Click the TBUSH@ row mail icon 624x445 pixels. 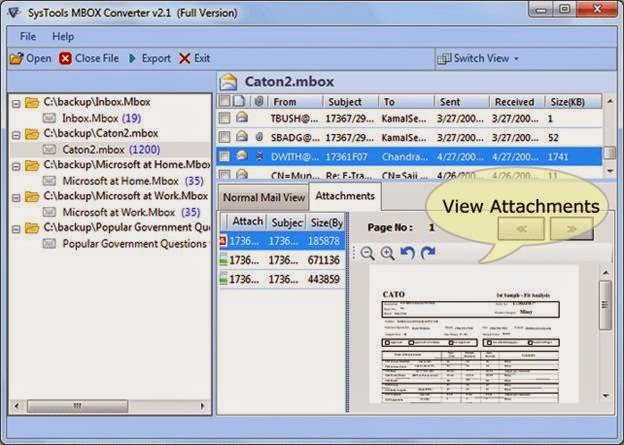click(x=242, y=117)
